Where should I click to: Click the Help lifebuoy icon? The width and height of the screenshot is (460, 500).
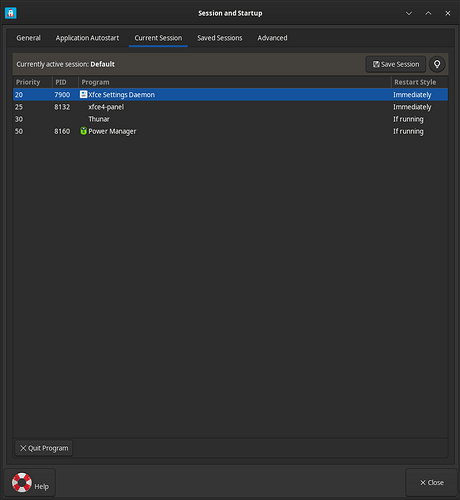[22, 482]
